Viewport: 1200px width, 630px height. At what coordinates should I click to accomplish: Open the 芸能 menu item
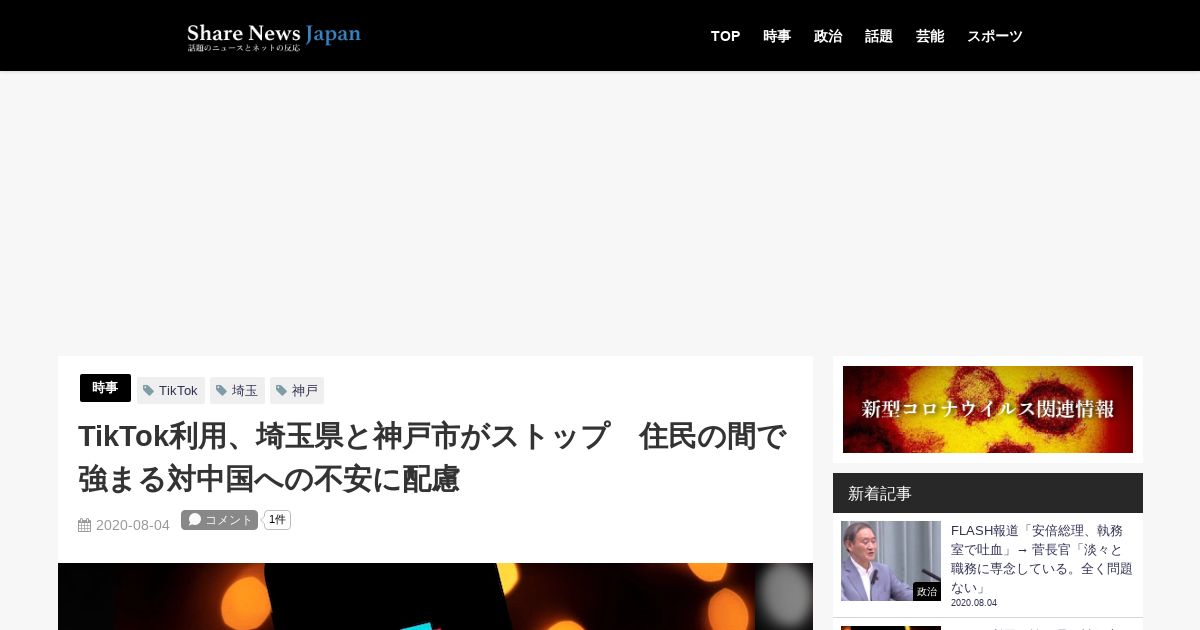pos(930,36)
